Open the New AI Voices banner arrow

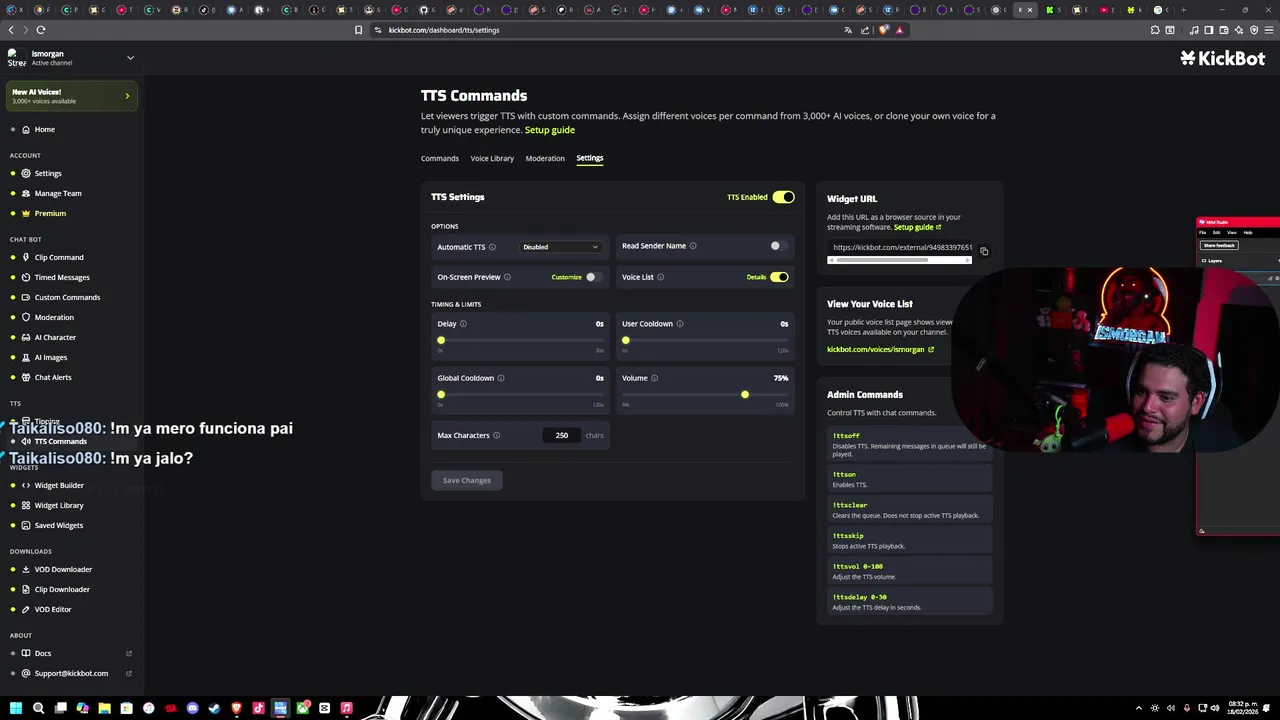[x=127, y=96]
